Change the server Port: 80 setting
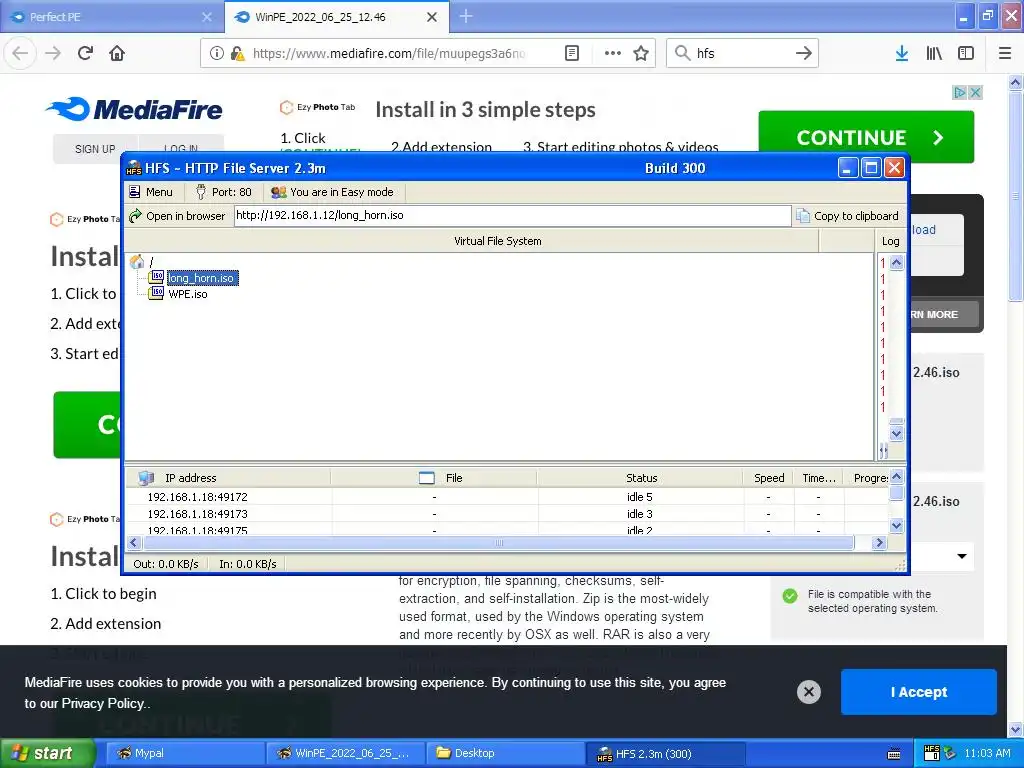Screen dimensions: 1024x768 (224, 192)
